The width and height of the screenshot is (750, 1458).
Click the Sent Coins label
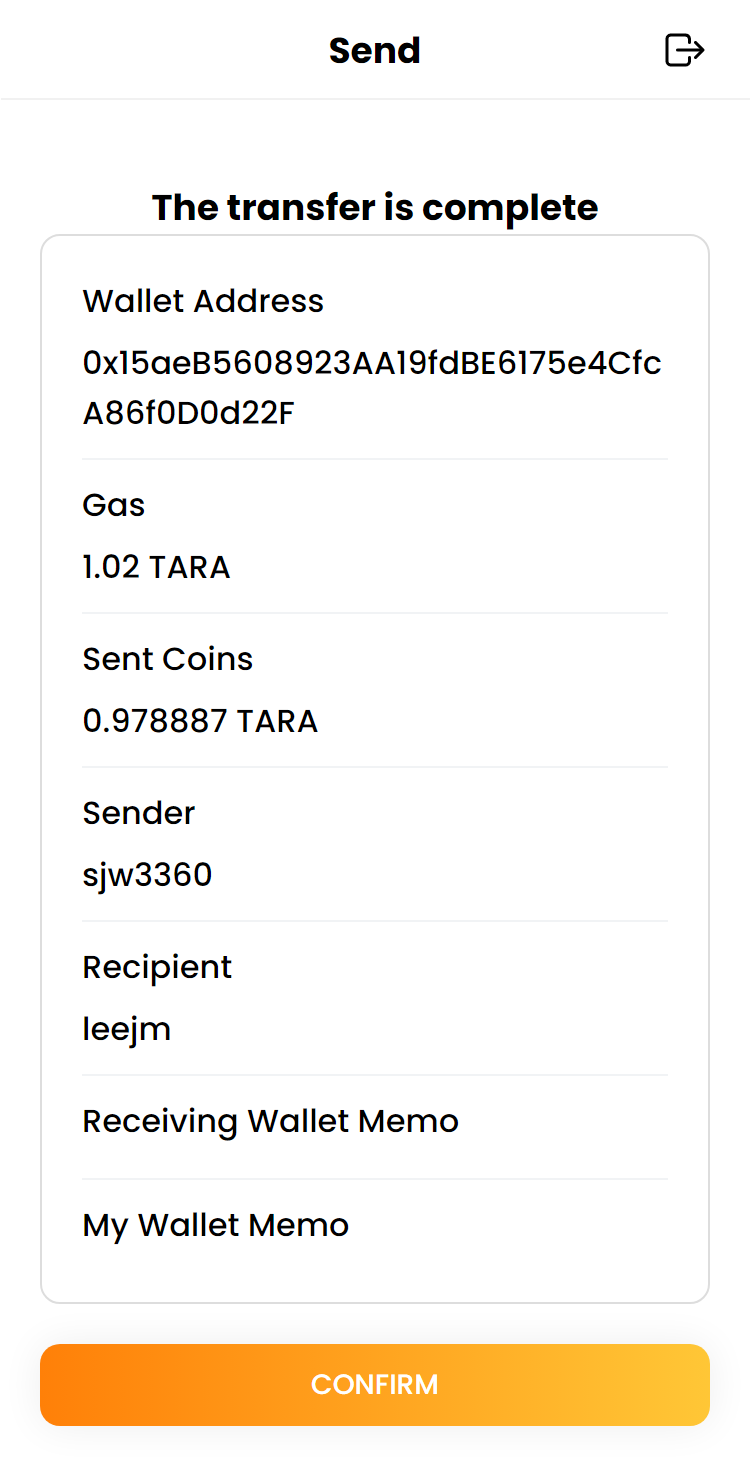pos(168,659)
